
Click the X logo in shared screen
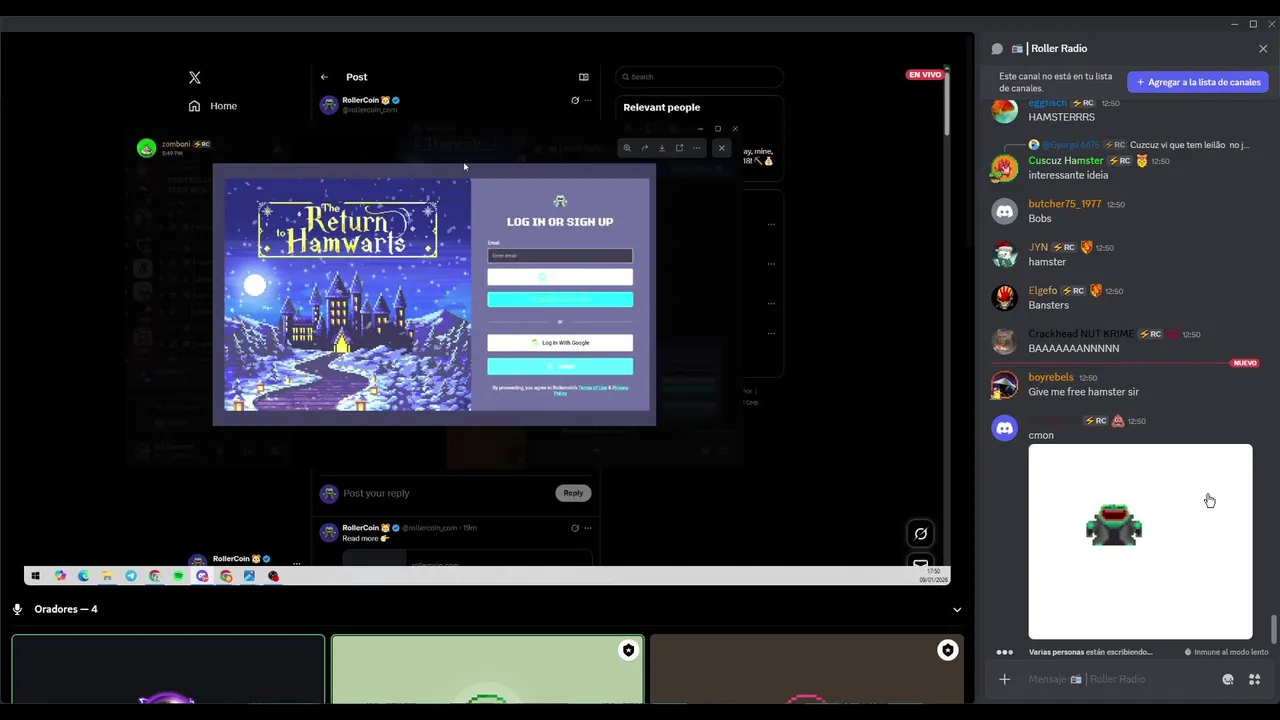pyautogui.click(x=195, y=77)
